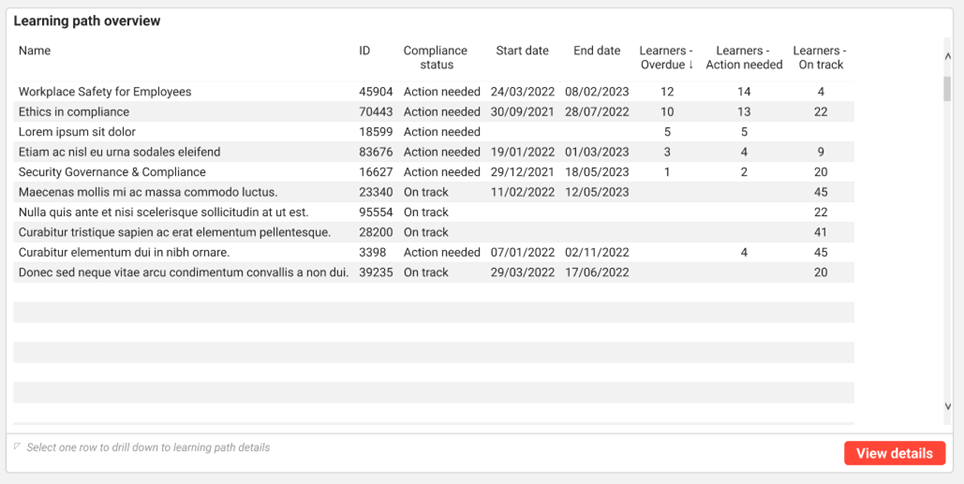This screenshot has width=964, height=484.
Task: Click the View details button
Action: point(894,453)
